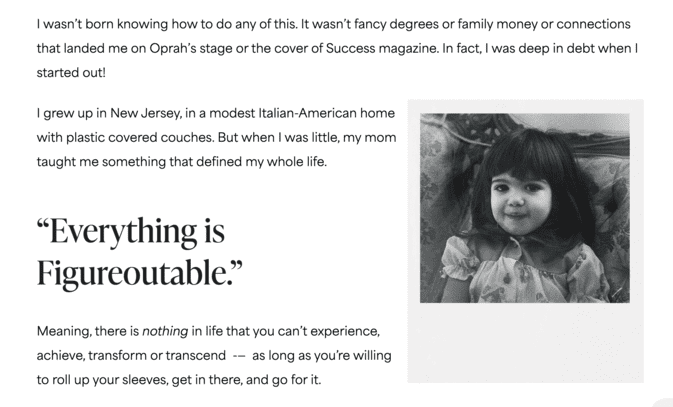Image resolution: width=673 pixels, height=407 pixels.
Task: Click the black-and-white childhood photo
Action: pyautogui.click(x=525, y=208)
